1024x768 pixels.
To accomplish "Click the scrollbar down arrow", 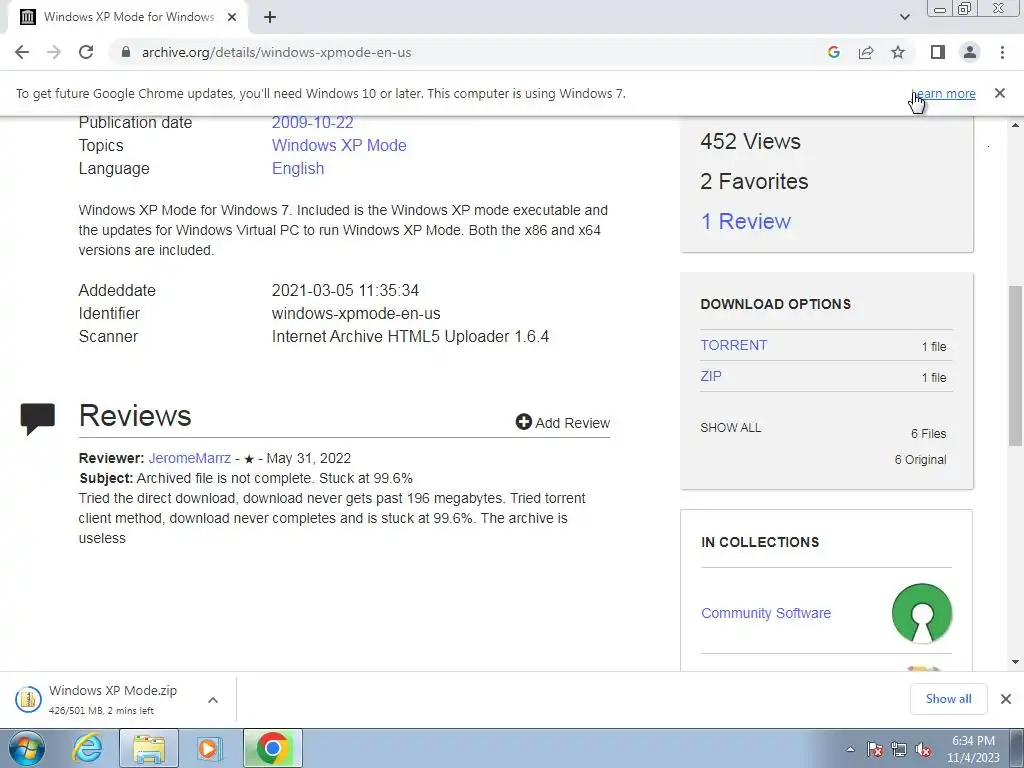I will 1015,662.
